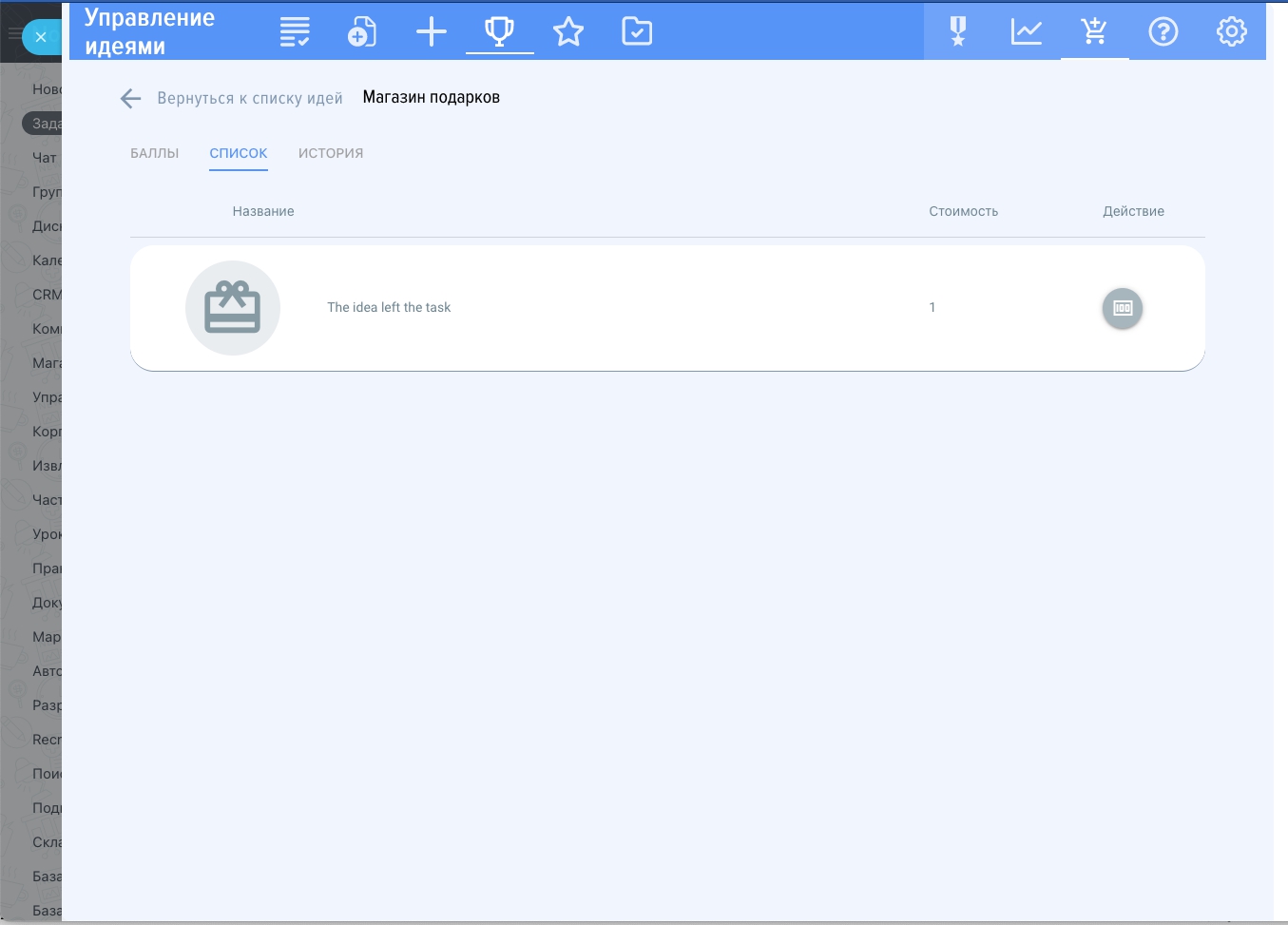Open the trophy icon section
1288x925 pixels.
click(500, 32)
